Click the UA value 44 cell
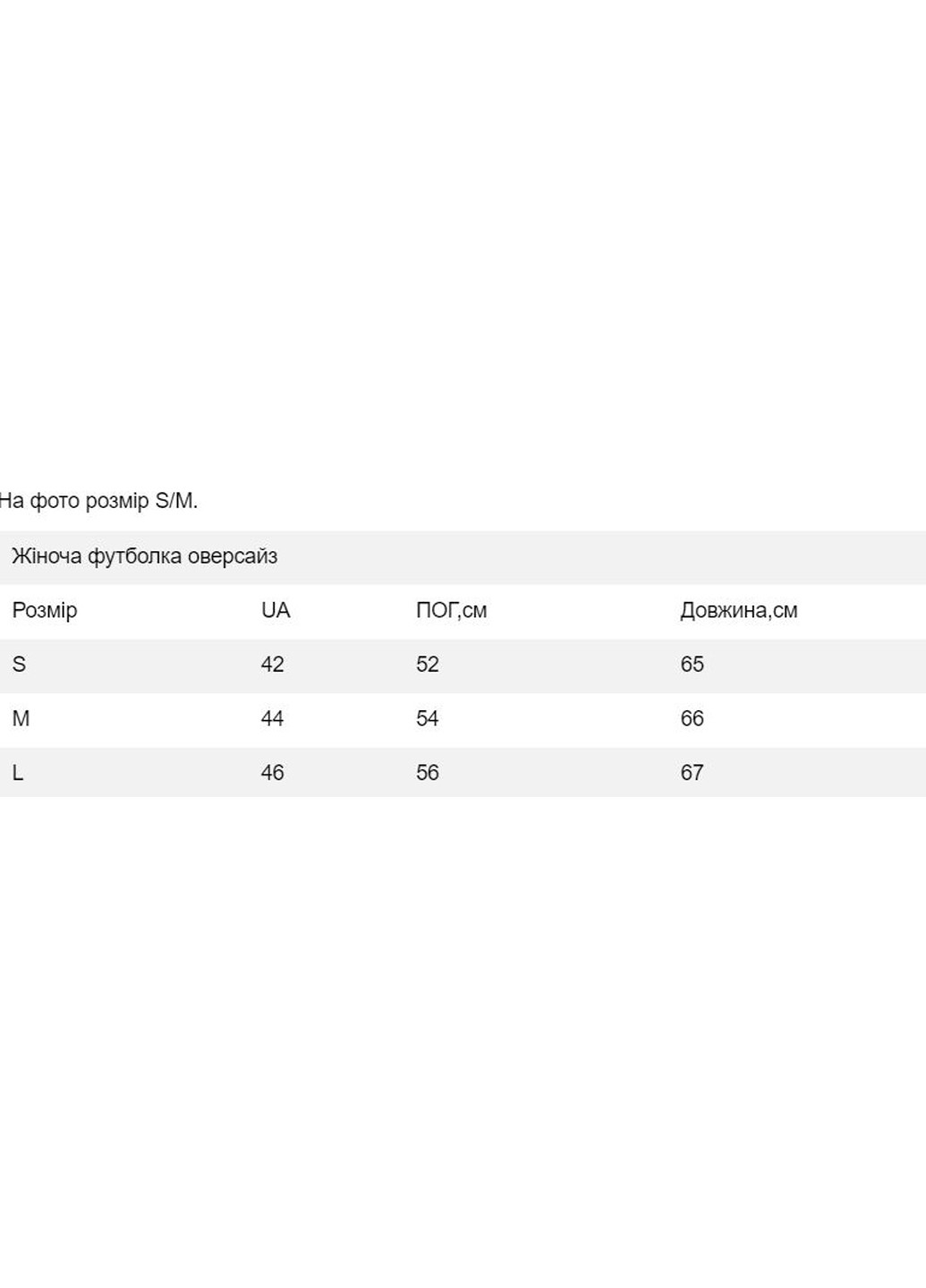The height and width of the screenshot is (1288, 926). (x=272, y=719)
